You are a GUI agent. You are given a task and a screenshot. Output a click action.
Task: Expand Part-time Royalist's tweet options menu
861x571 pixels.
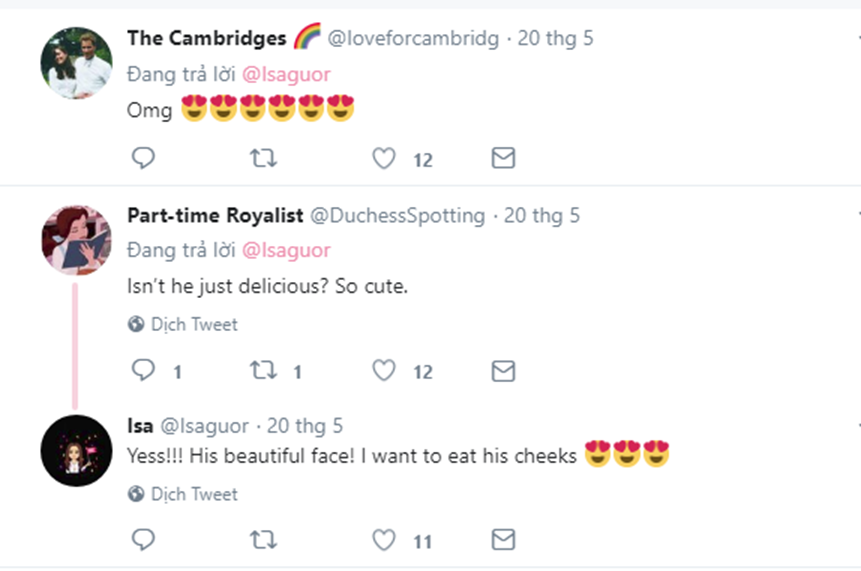coord(857,216)
